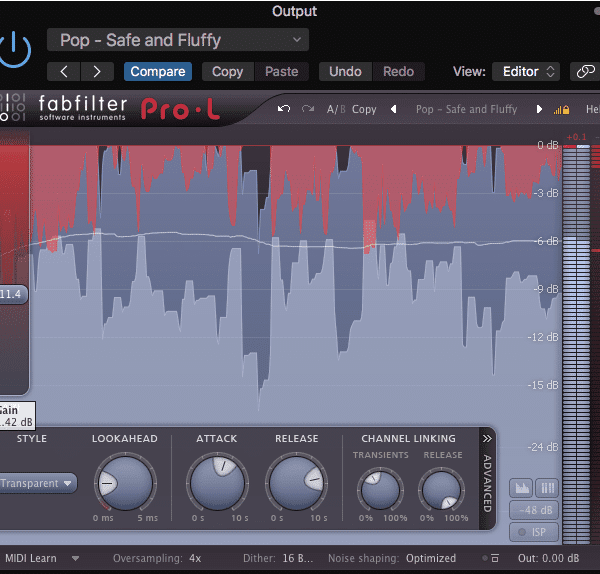600x574 pixels.
Task: Click the gain slider handle showing 11.4
Action: pyautogui.click(x=13, y=294)
